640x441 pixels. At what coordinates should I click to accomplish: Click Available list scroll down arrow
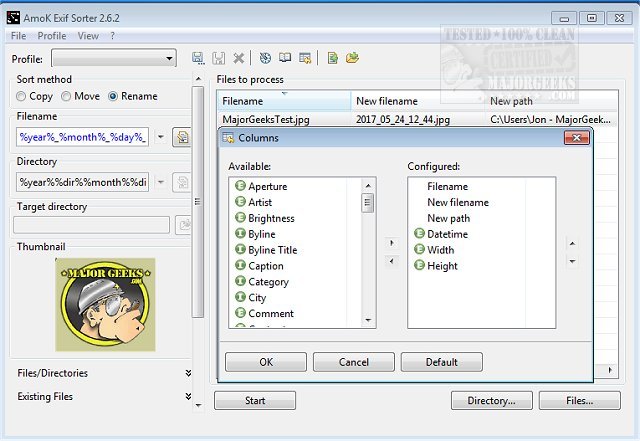(368, 320)
